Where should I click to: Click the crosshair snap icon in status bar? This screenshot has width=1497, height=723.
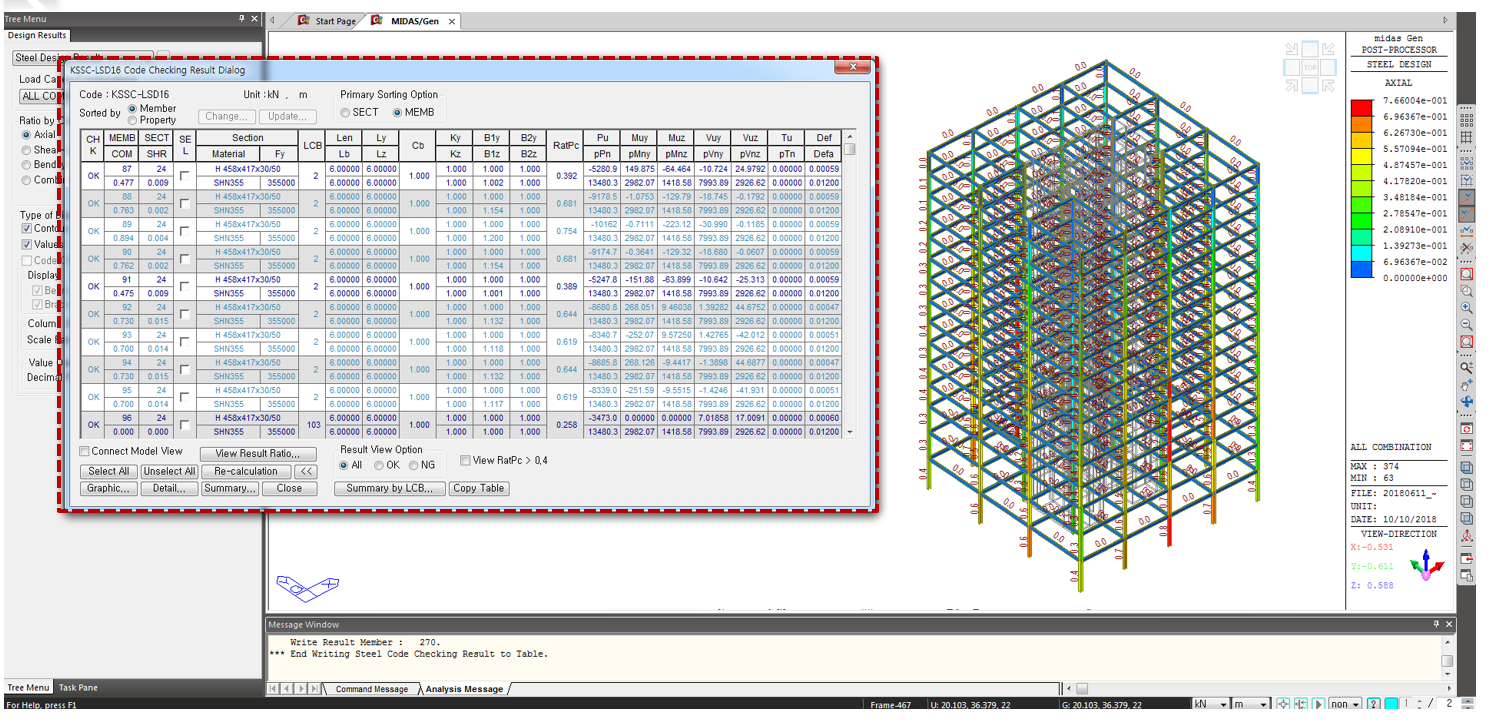pos(1283,704)
